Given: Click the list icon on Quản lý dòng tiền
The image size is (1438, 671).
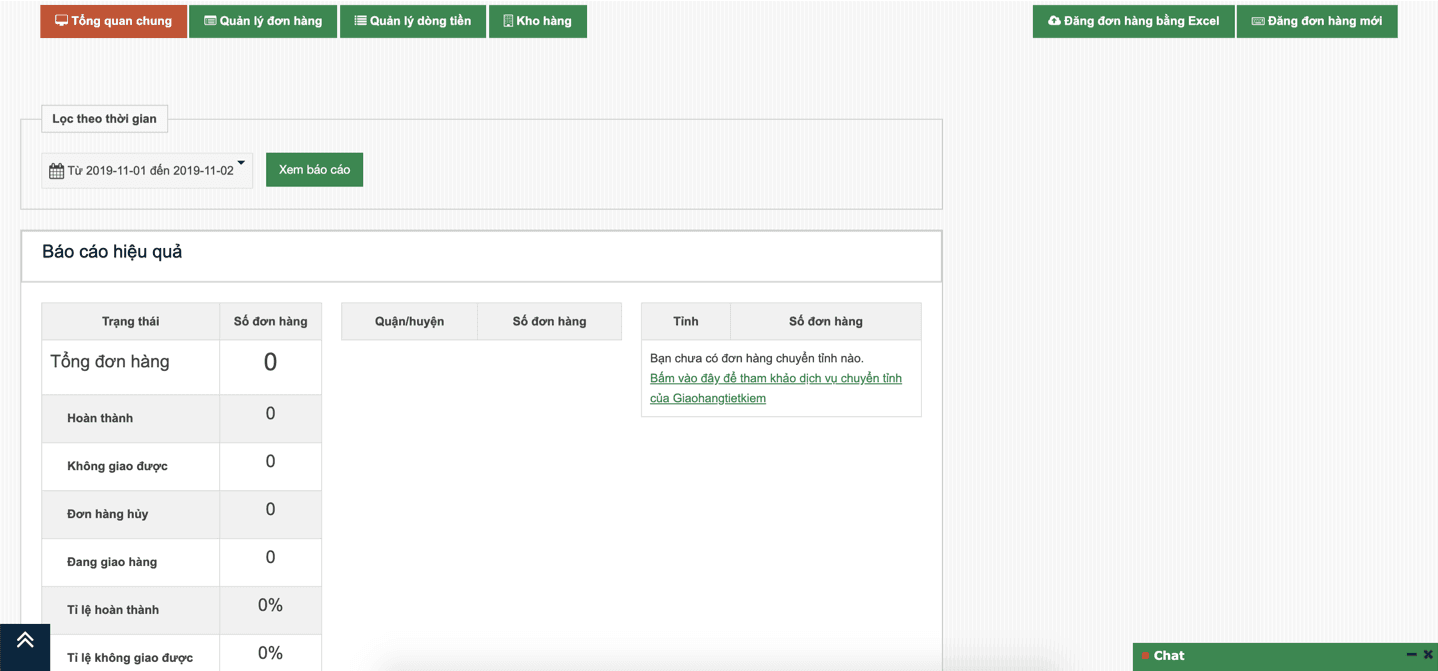Looking at the screenshot, I should pos(360,21).
